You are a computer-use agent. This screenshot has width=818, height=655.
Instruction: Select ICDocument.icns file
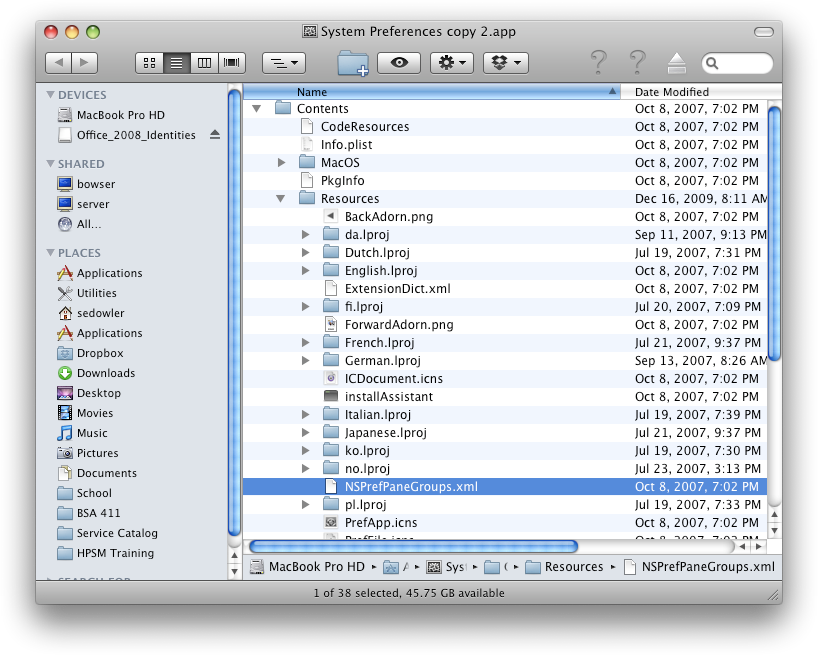(505, 379)
